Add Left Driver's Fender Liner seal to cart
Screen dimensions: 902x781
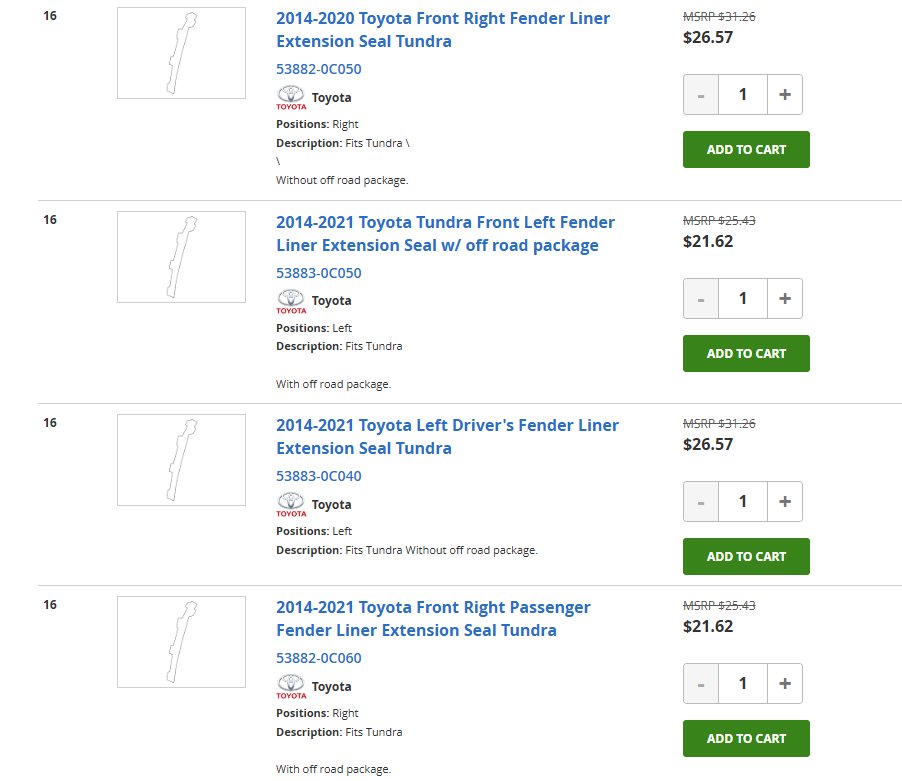point(746,557)
